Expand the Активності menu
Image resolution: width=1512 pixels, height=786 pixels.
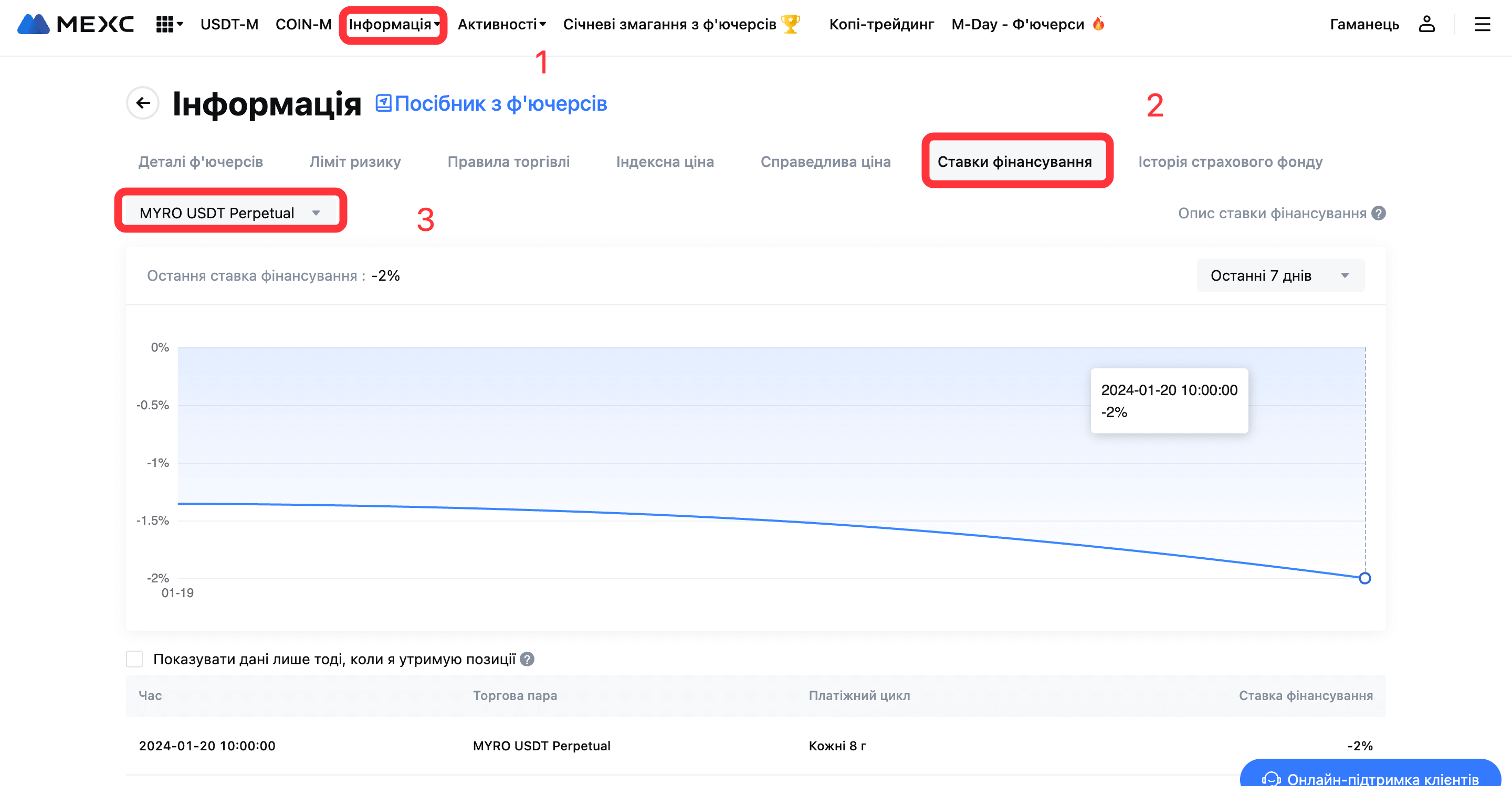pos(501,24)
